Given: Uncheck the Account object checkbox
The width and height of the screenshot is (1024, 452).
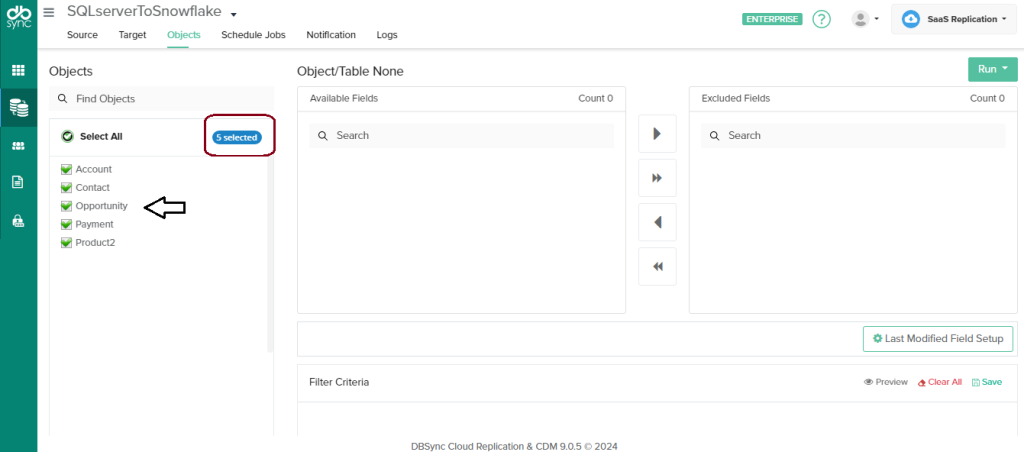Looking at the screenshot, I should coord(66,169).
